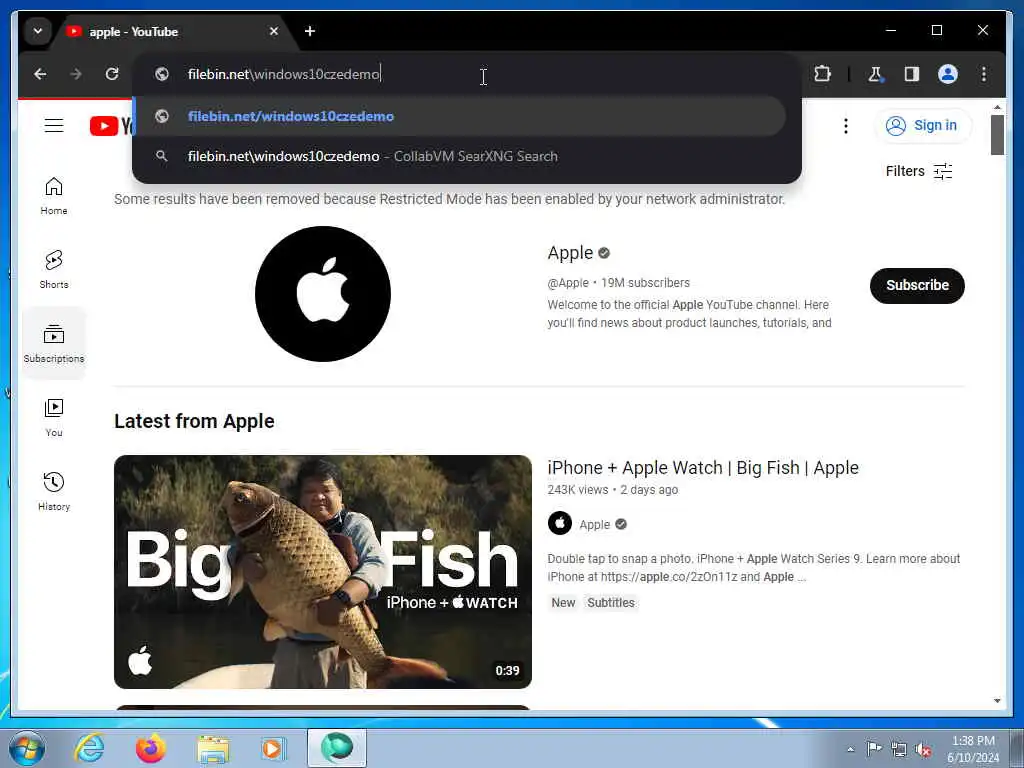Open the Windows Start button

(26, 748)
